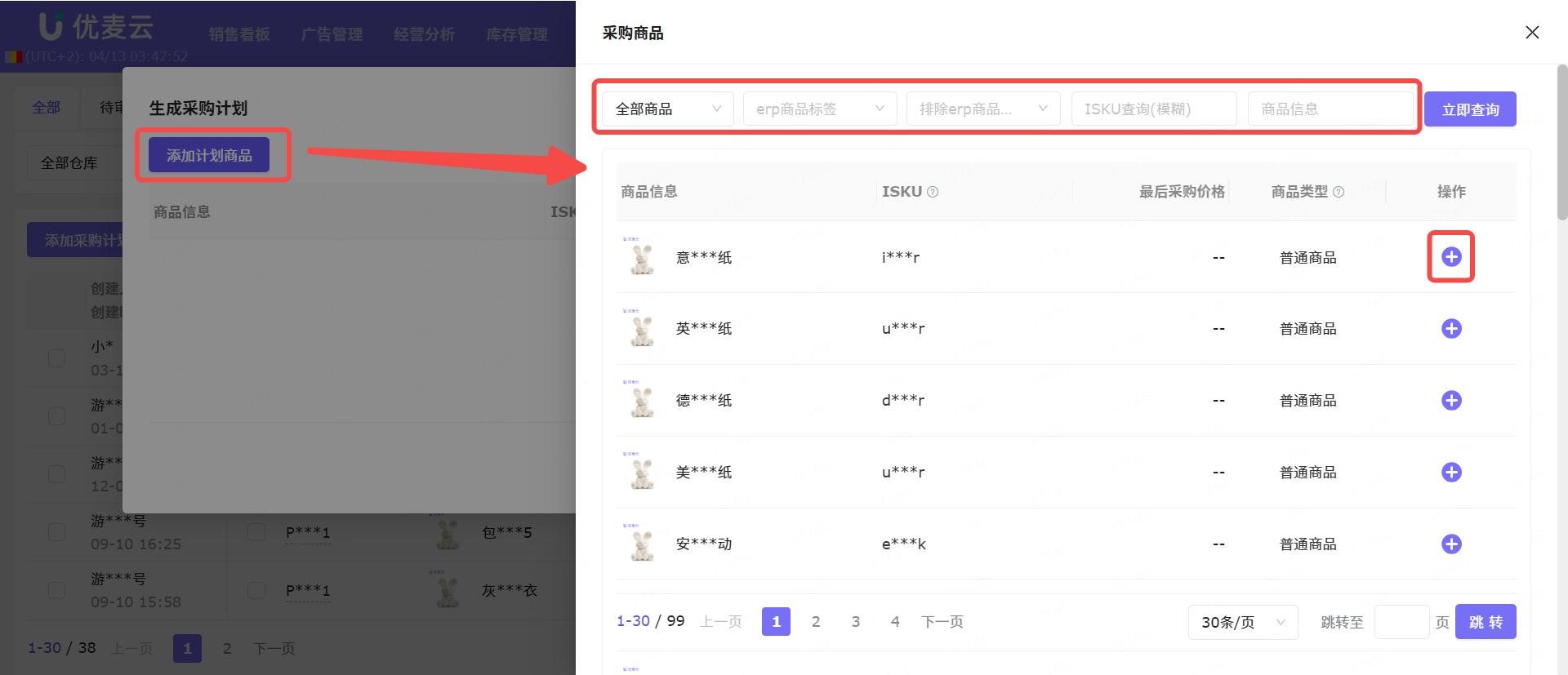This screenshot has width=1568, height=675.
Task: Add the 英***纸 product with plus icon
Action: [1450, 329]
